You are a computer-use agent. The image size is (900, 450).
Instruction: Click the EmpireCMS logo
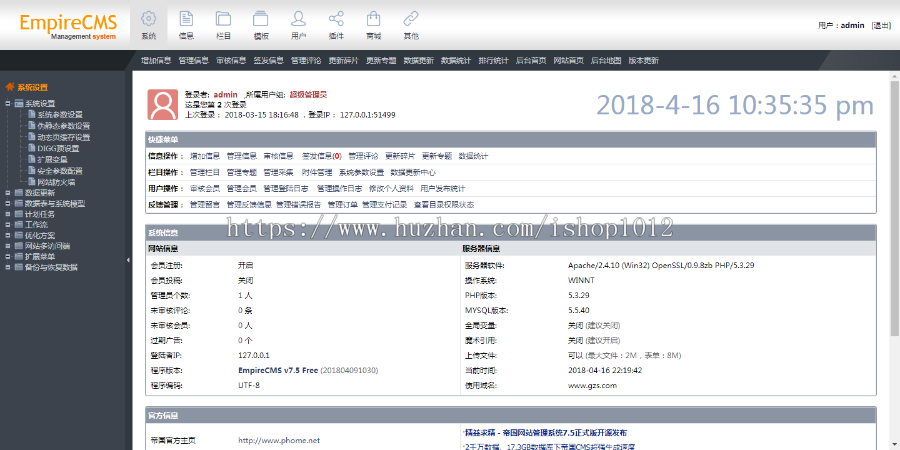coord(68,26)
